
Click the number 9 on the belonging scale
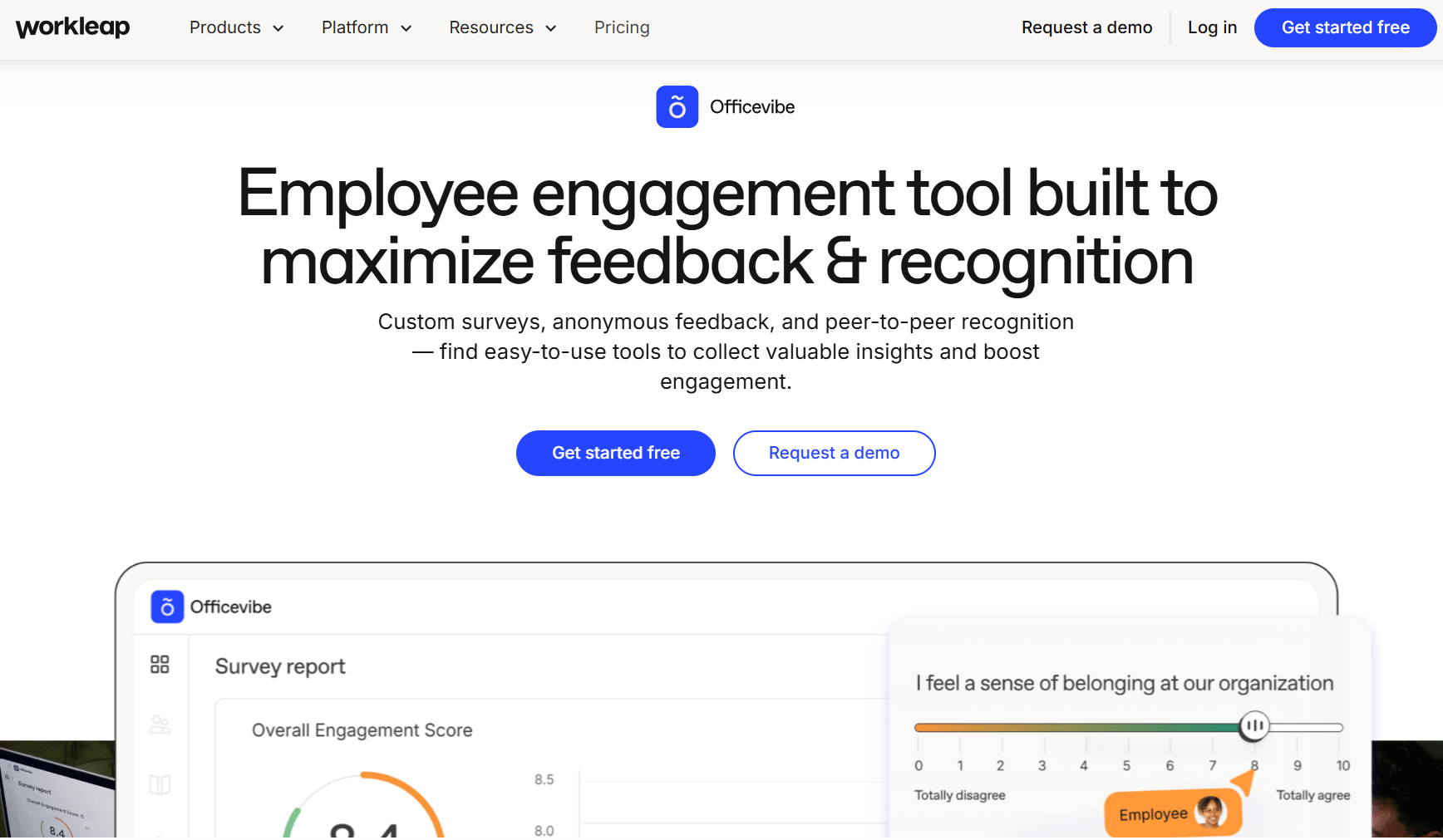1297,765
